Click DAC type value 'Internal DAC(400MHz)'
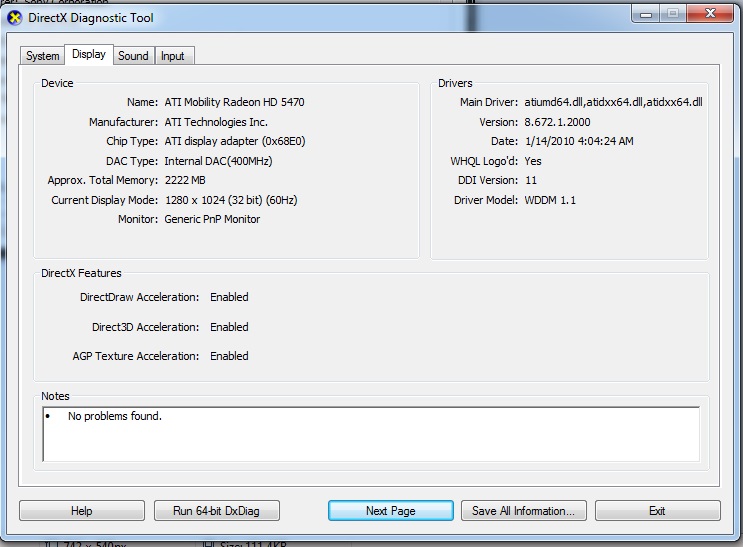 [x=218, y=161]
